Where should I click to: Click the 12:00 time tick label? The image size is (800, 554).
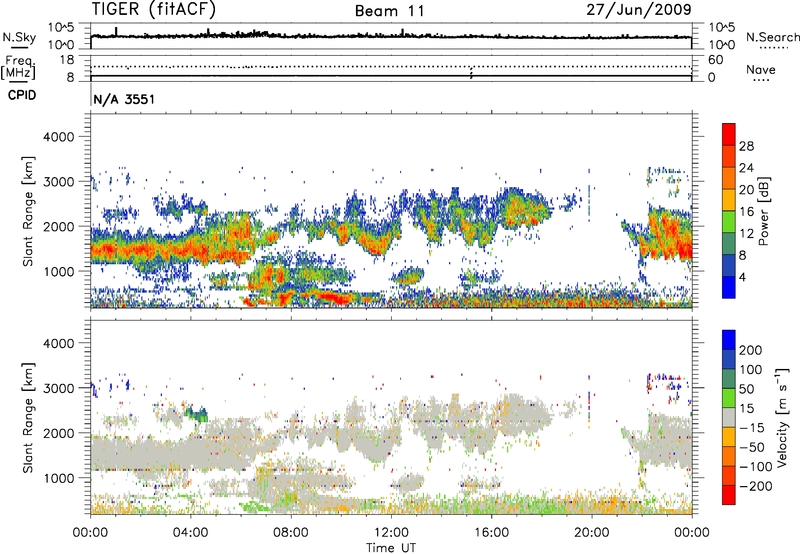391,533
